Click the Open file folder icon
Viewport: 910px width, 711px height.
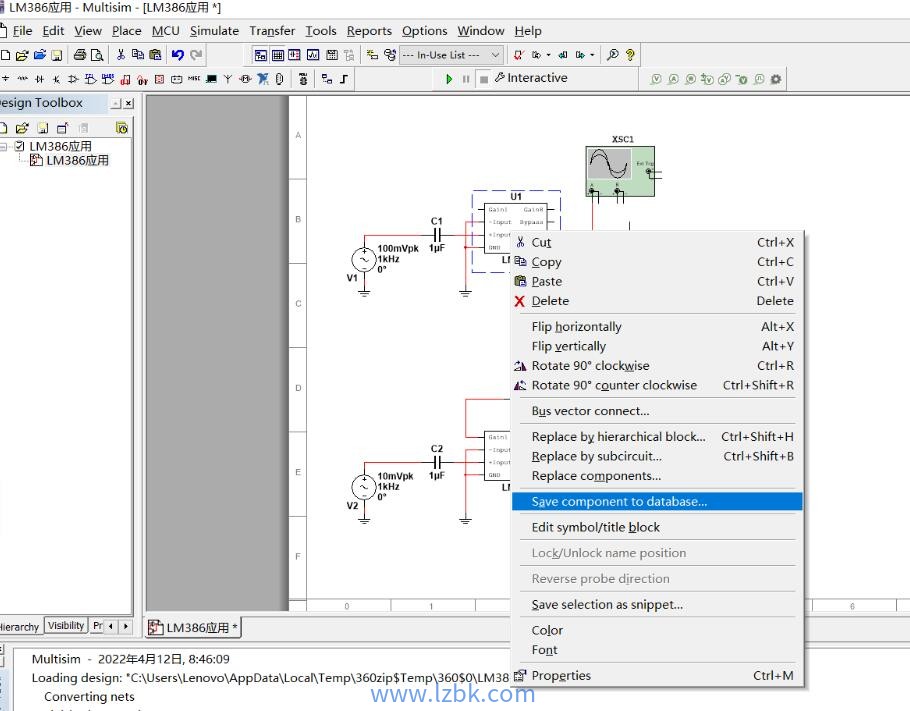21,55
